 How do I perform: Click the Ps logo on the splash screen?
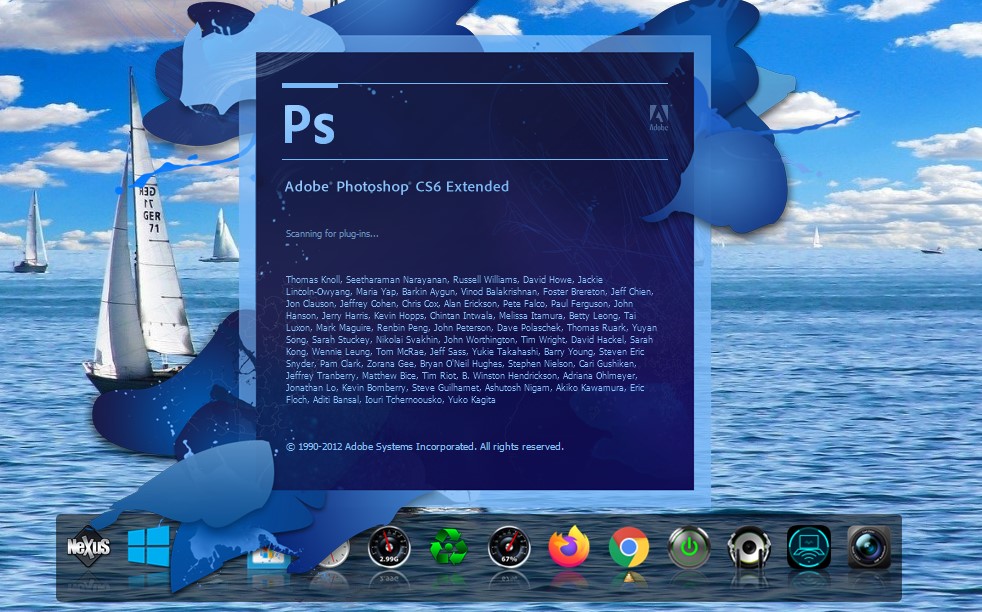point(309,124)
